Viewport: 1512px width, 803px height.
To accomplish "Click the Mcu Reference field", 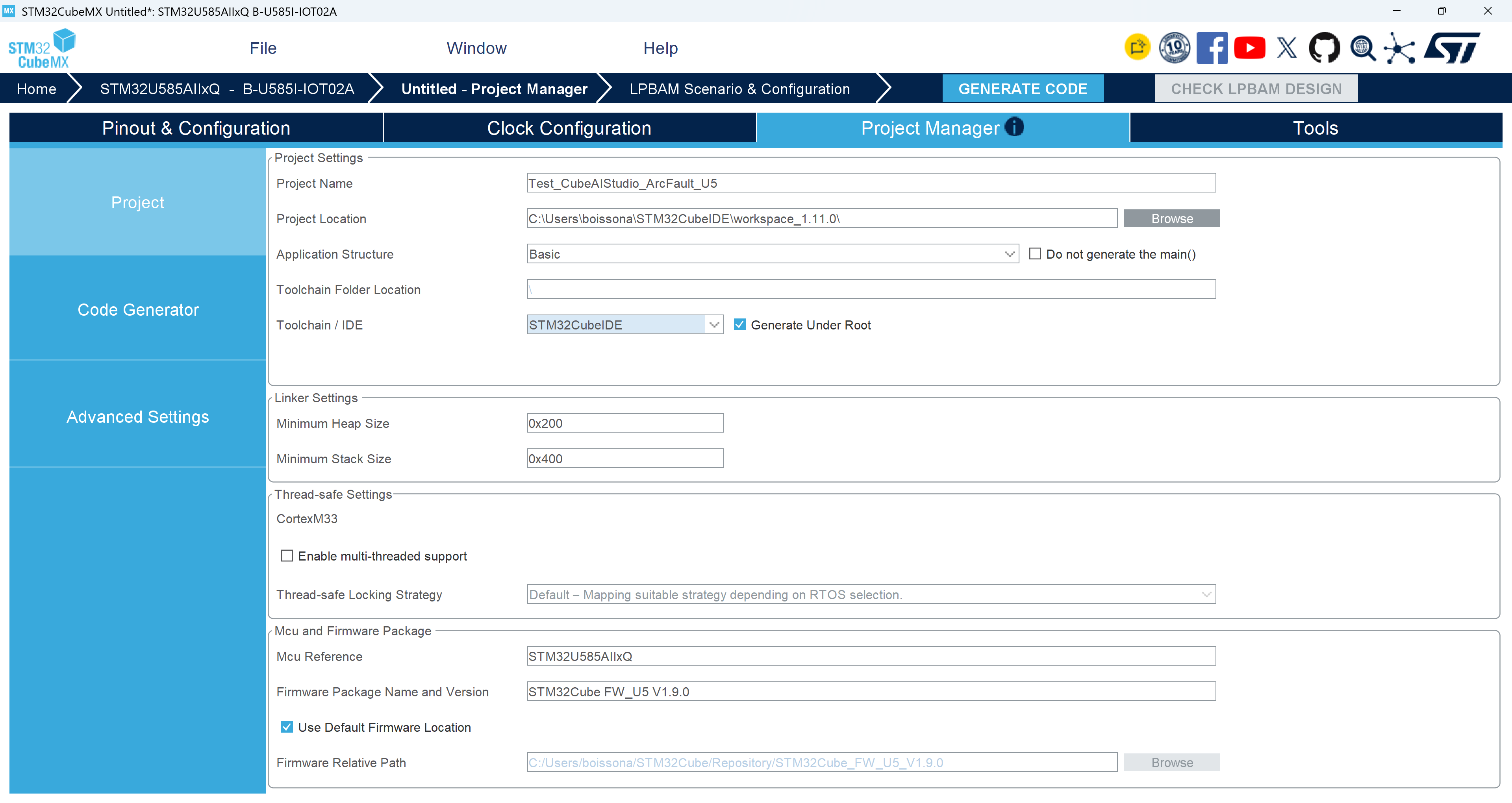I will [x=871, y=656].
